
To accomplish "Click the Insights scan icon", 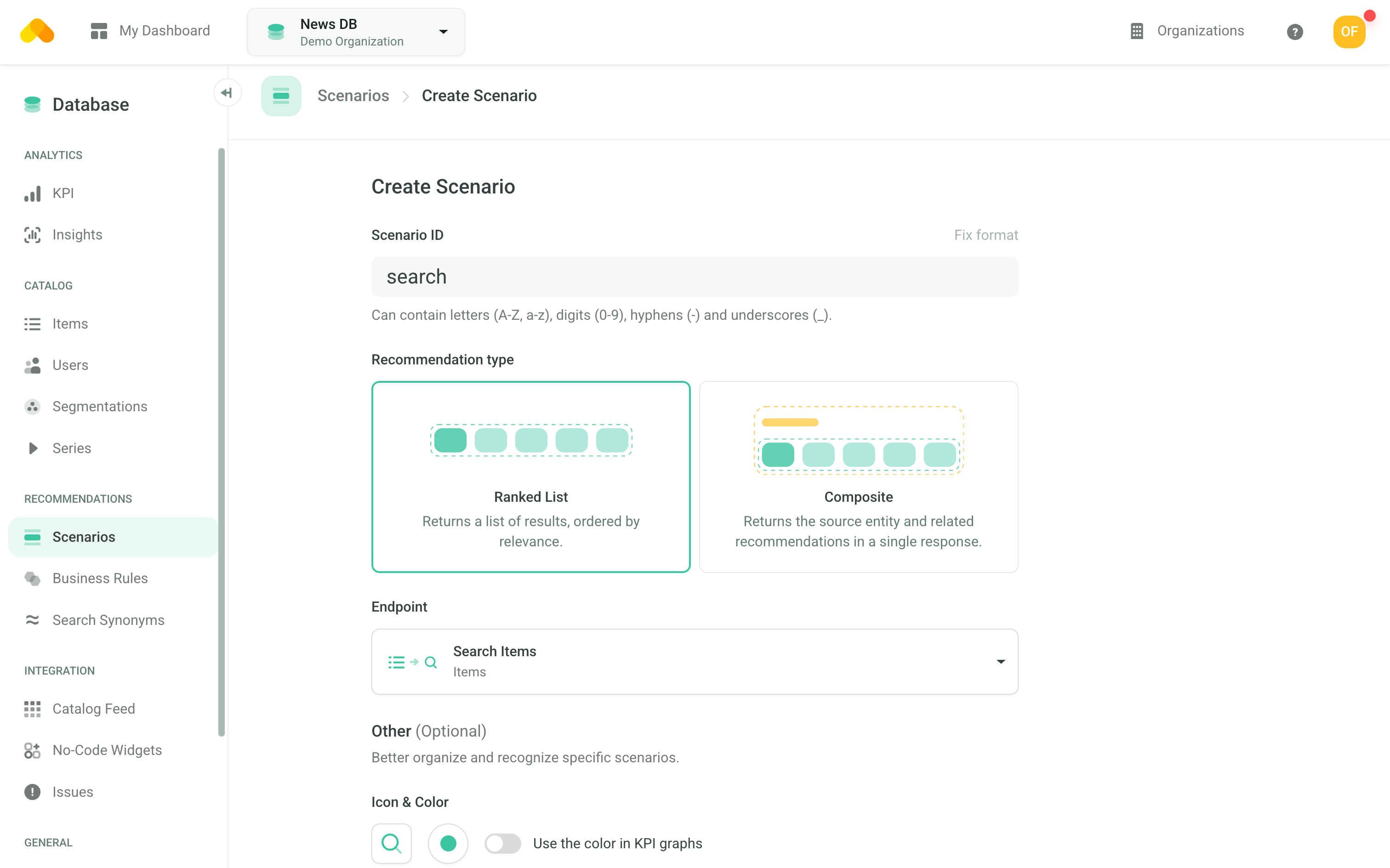I will click(33, 235).
